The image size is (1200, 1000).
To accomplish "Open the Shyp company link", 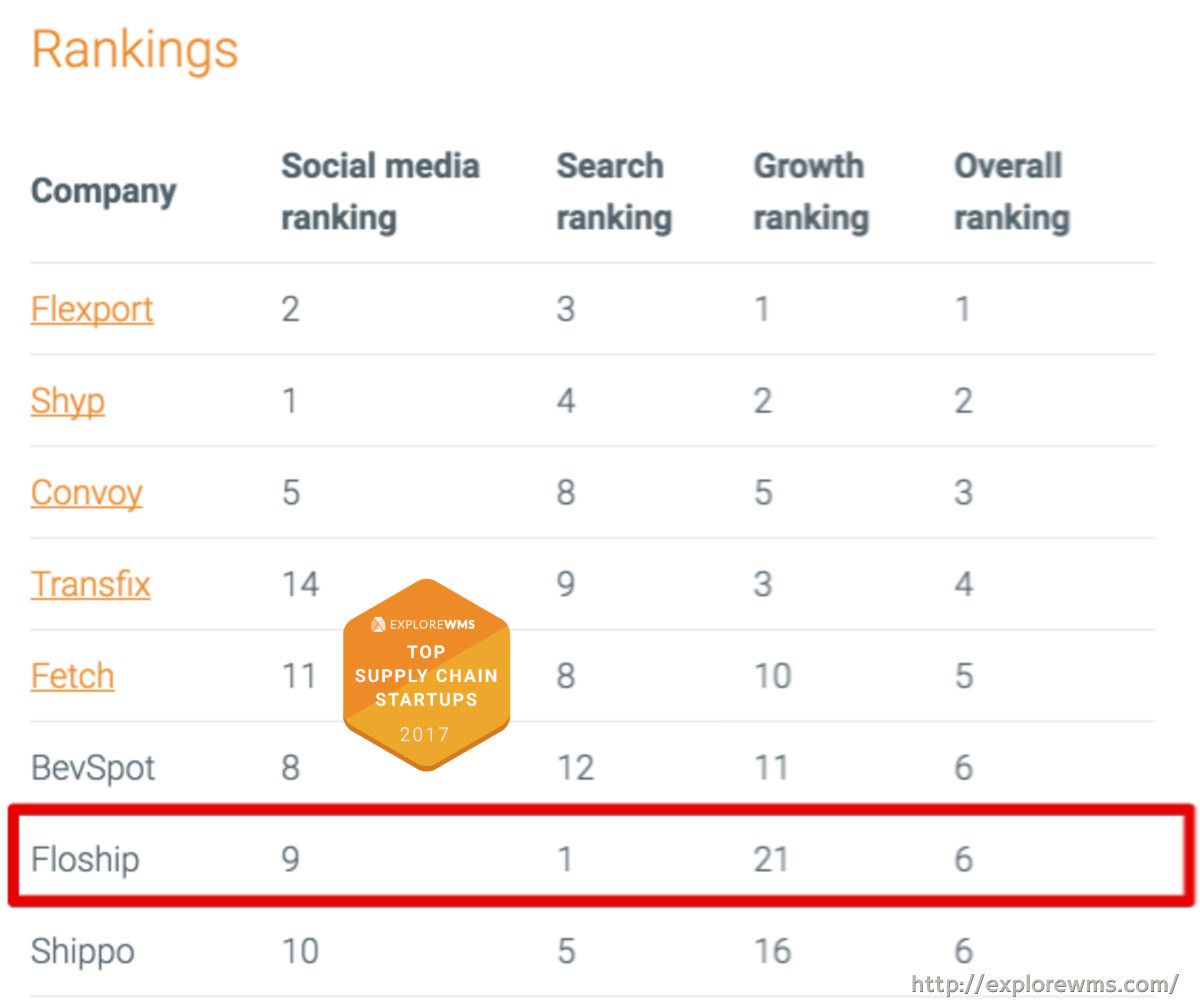I will (x=68, y=401).
